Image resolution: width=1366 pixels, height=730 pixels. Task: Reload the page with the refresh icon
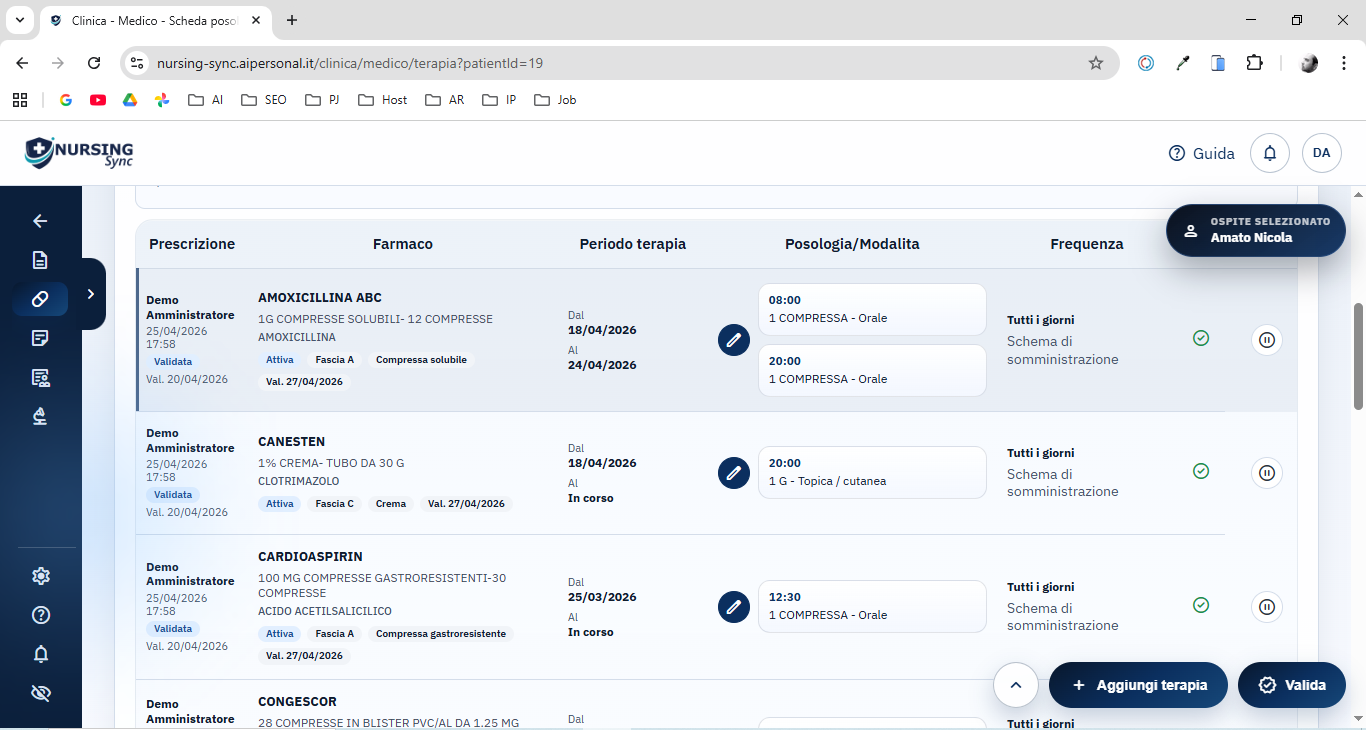pyautogui.click(x=94, y=63)
